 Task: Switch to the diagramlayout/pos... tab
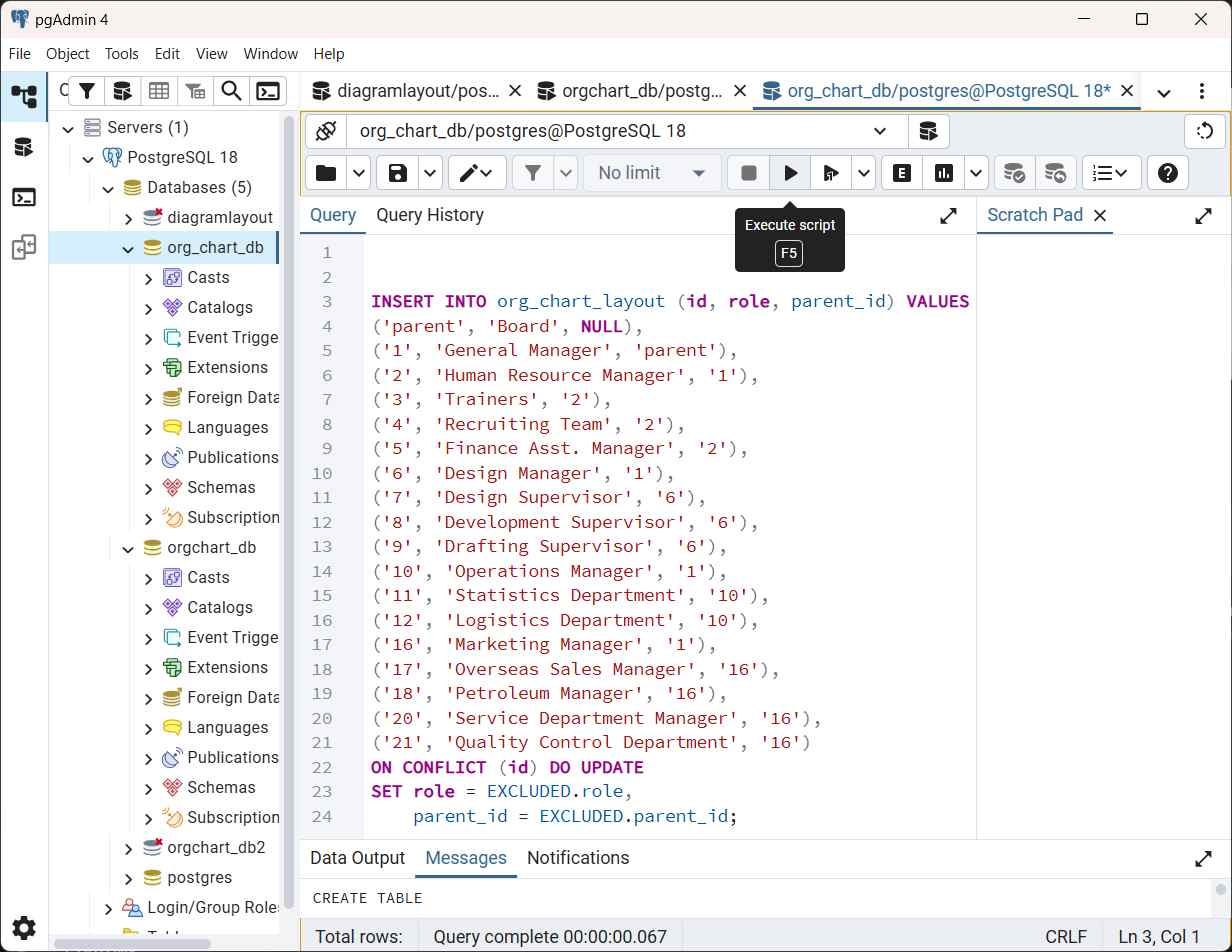click(x=418, y=91)
